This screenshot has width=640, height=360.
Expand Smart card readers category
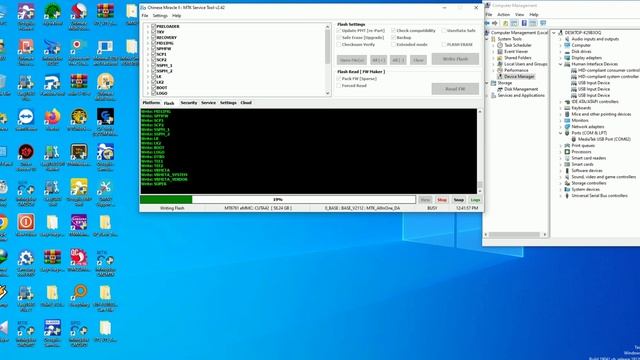pos(560,158)
